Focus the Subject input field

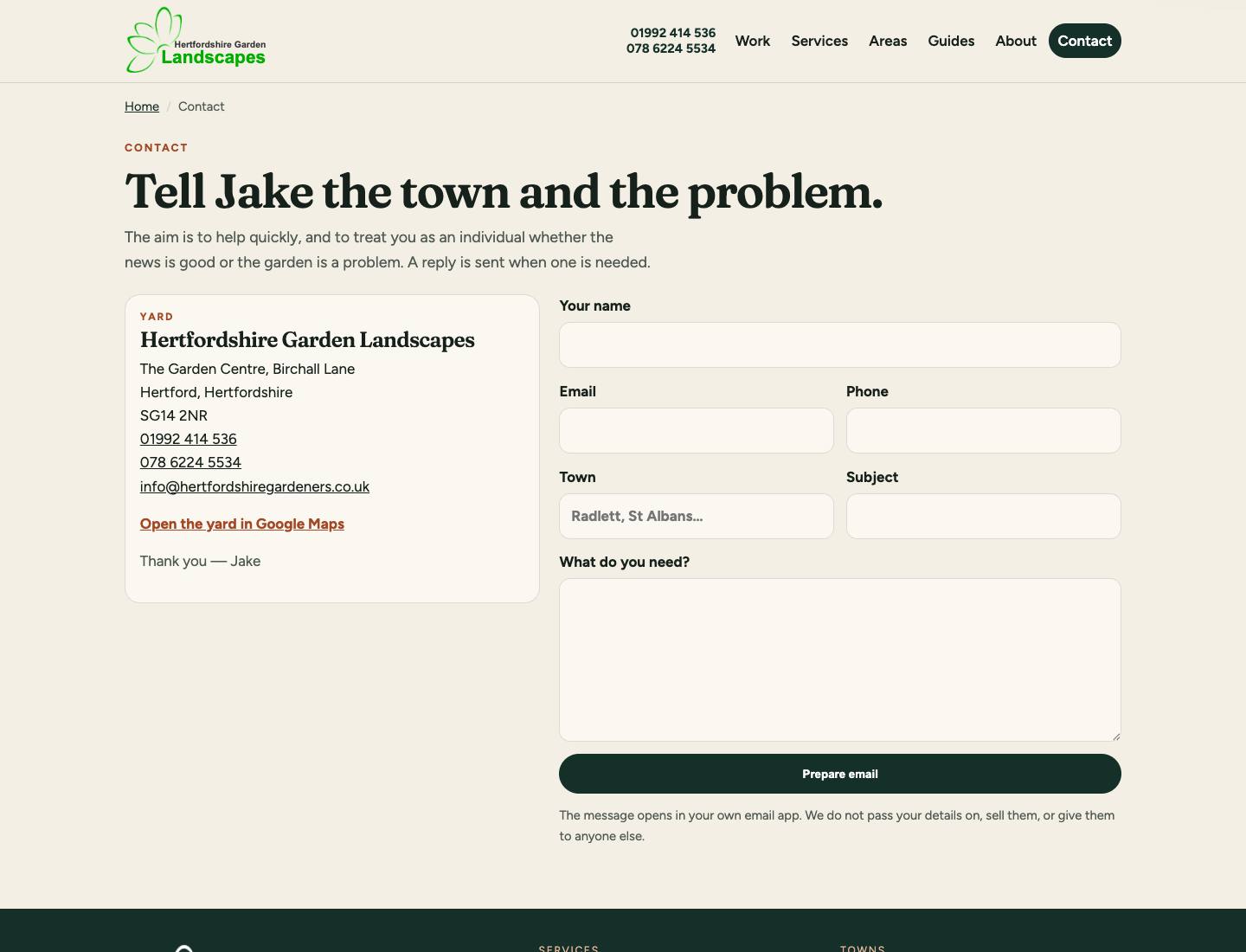(983, 516)
